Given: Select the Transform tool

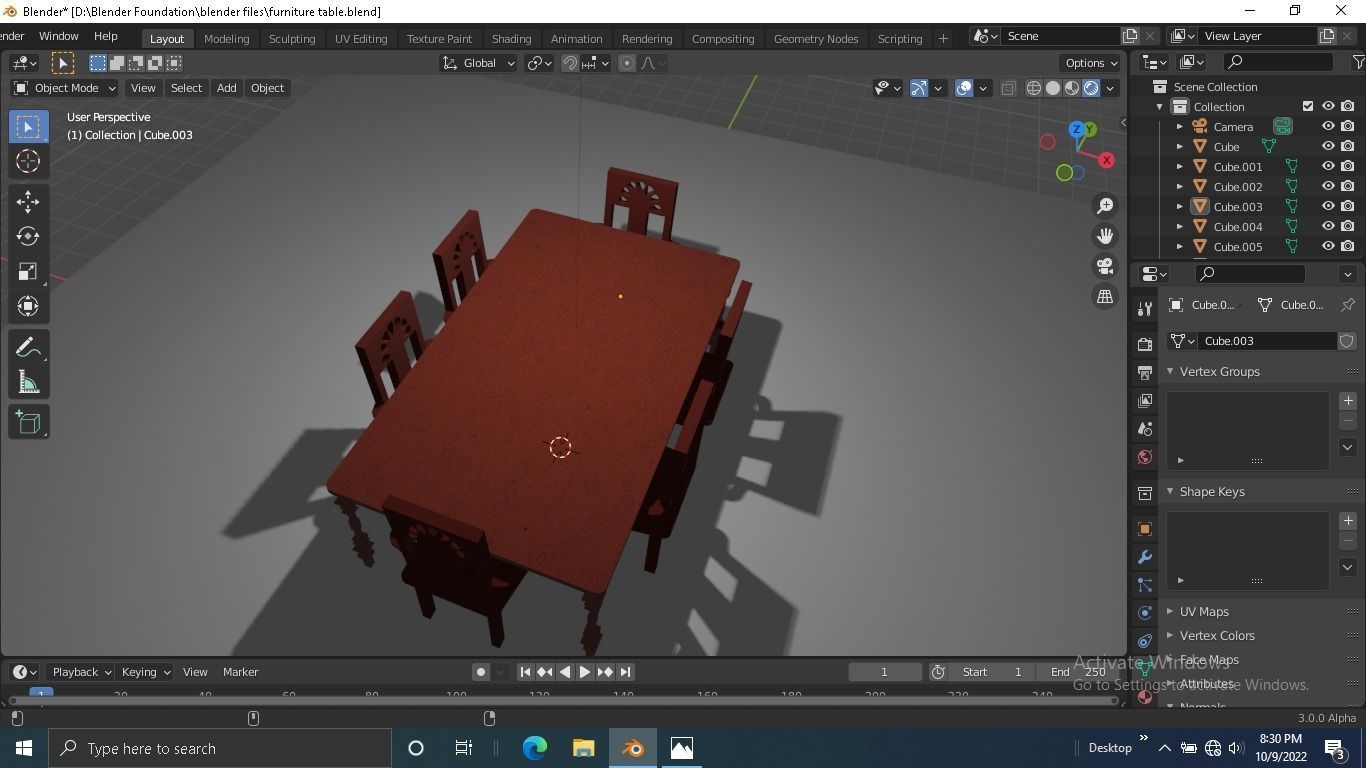Looking at the screenshot, I should pos(28,306).
